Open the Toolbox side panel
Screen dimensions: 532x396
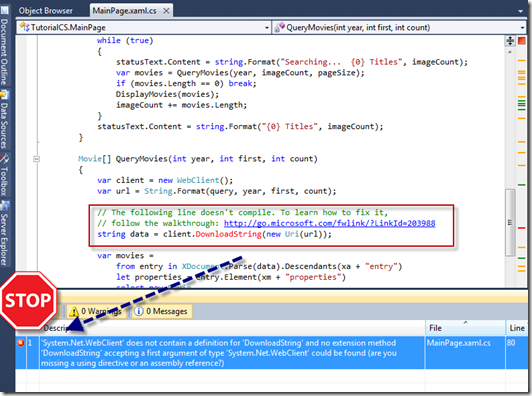click(4, 181)
